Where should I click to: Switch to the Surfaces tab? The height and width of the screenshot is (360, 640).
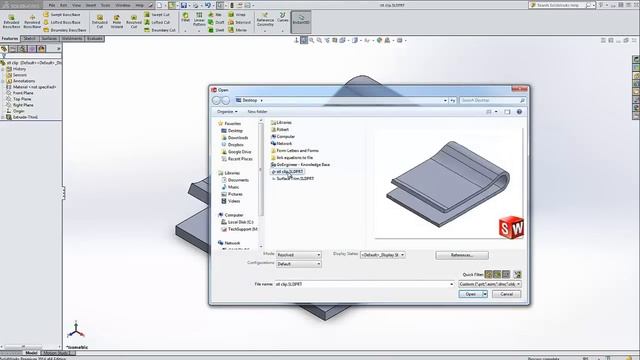click(x=49, y=39)
